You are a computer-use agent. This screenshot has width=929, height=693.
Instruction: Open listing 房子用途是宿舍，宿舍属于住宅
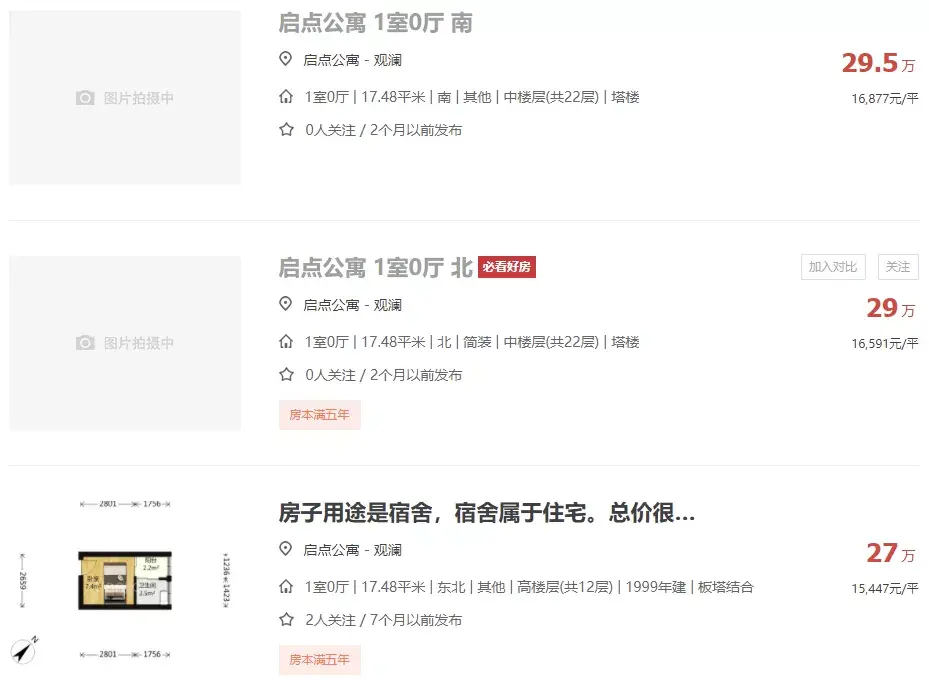[486, 515]
